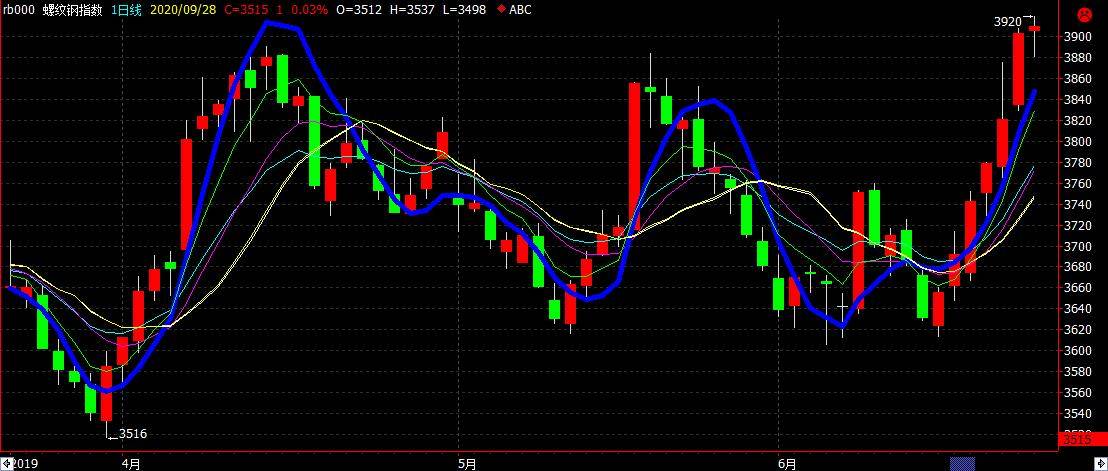Click the 3740 price axis label
This screenshot has height=471, width=1108.
[1079, 204]
